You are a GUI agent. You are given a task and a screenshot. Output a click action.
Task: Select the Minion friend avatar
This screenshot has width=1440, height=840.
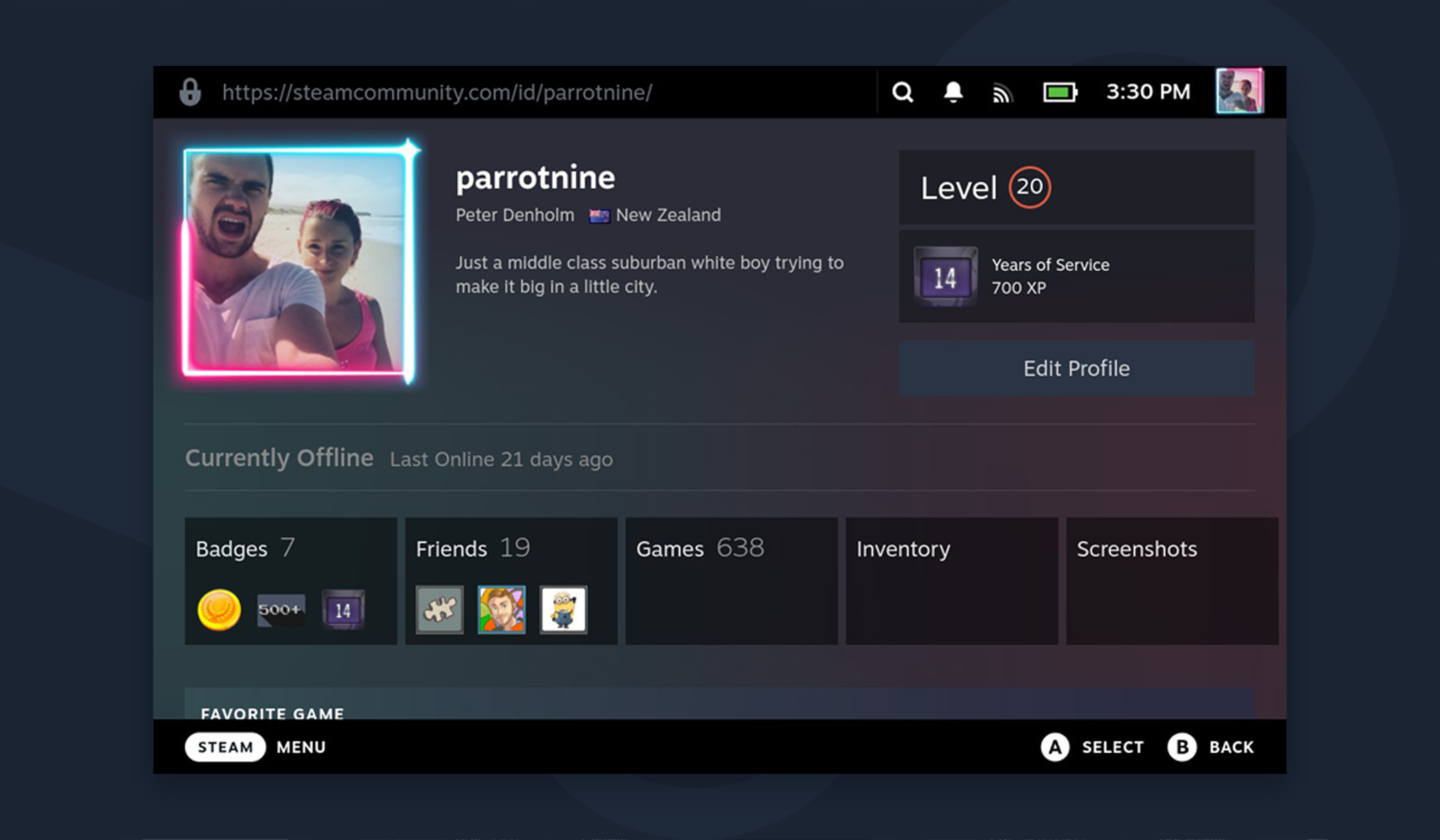tap(563, 609)
